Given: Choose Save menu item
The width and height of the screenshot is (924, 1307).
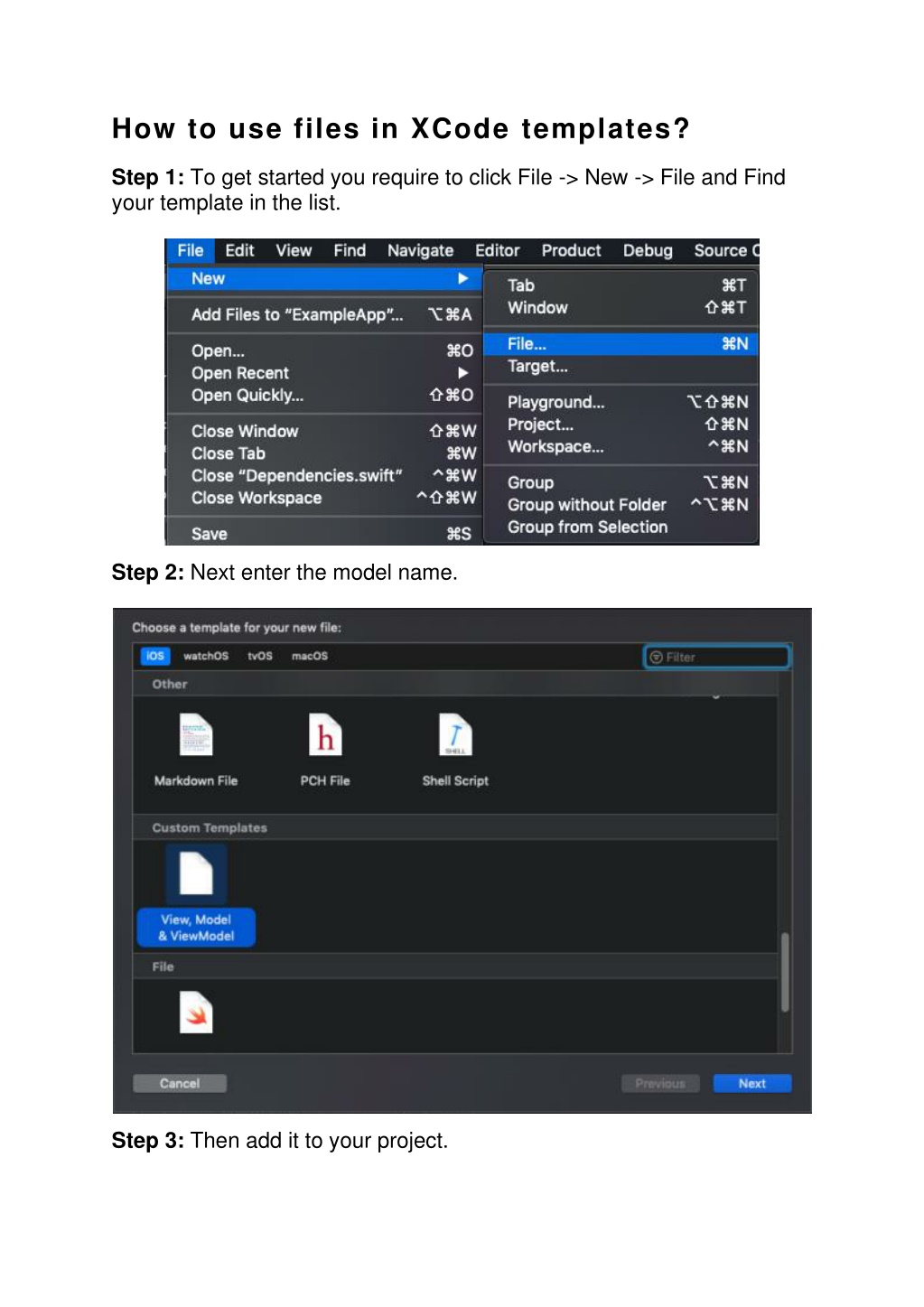Looking at the screenshot, I should [x=324, y=534].
